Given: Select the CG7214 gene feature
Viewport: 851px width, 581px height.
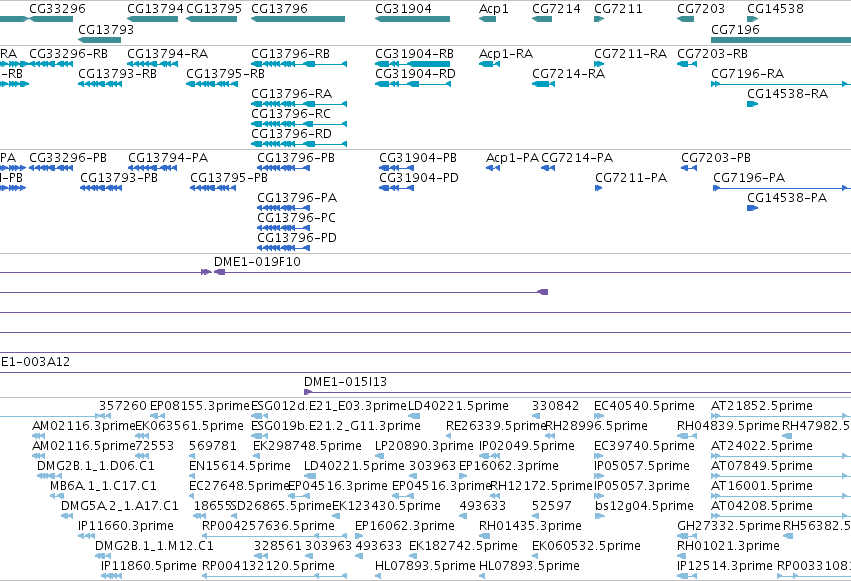Looking at the screenshot, I should 542,19.
